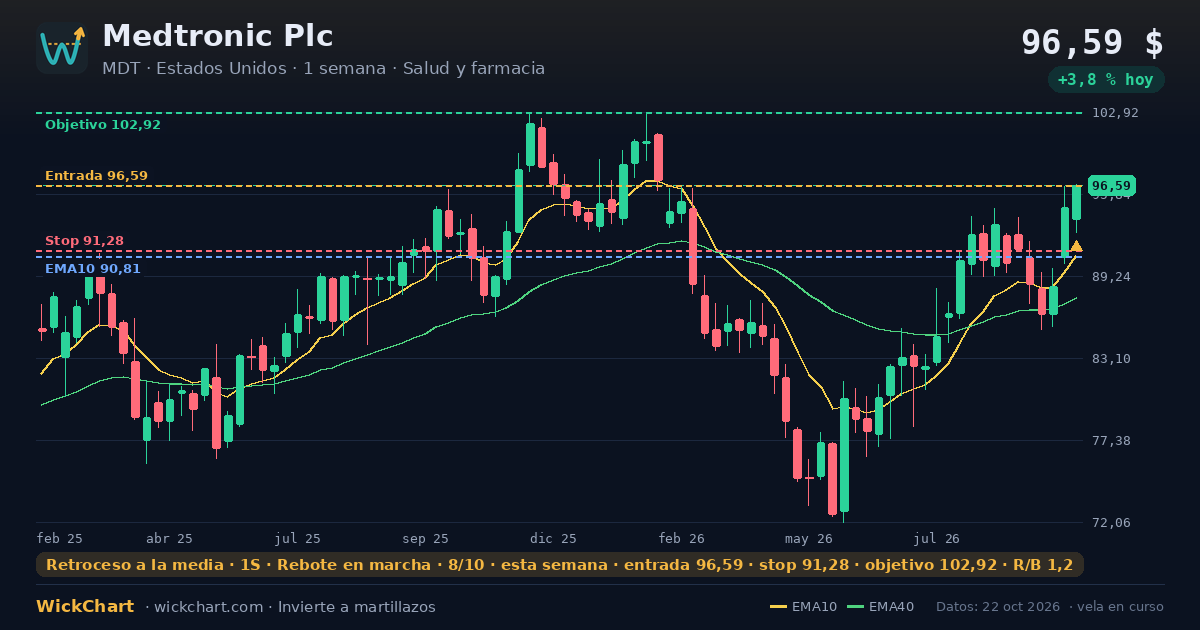Click the EMA40 green legend line

[855, 607]
